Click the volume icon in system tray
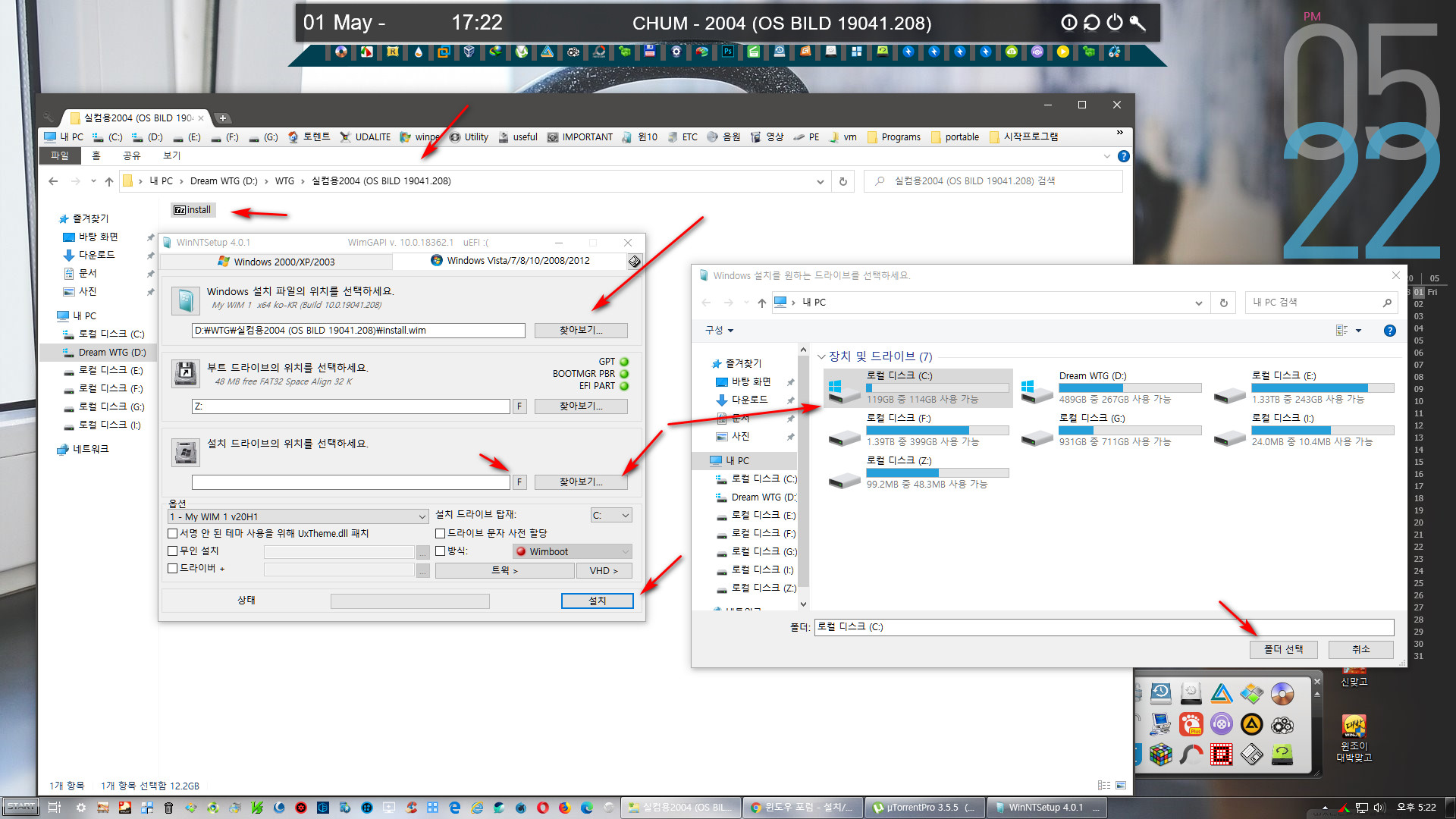Image resolution: width=1456 pixels, height=819 pixels. point(1379,808)
